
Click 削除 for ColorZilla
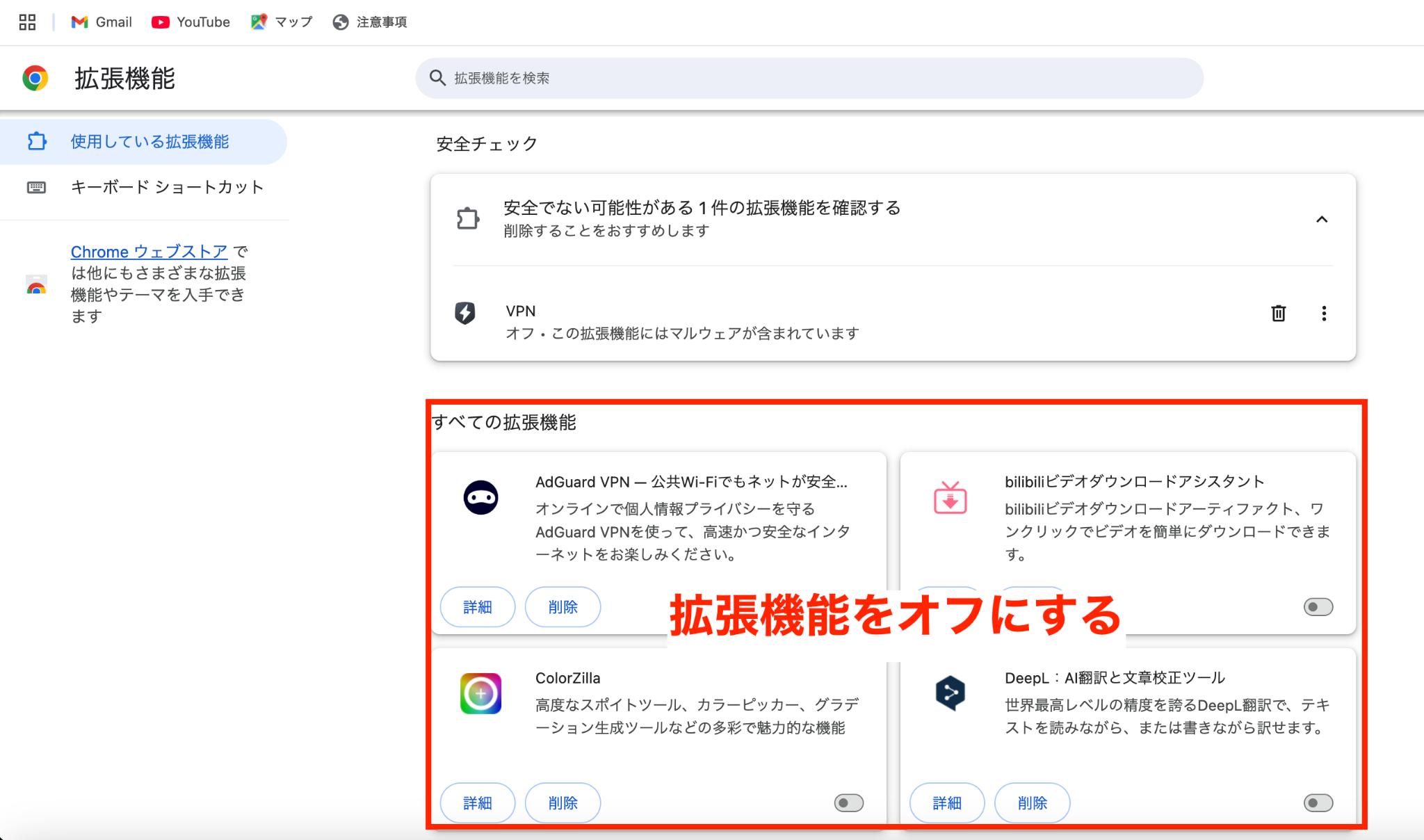click(x=563, y=803)
